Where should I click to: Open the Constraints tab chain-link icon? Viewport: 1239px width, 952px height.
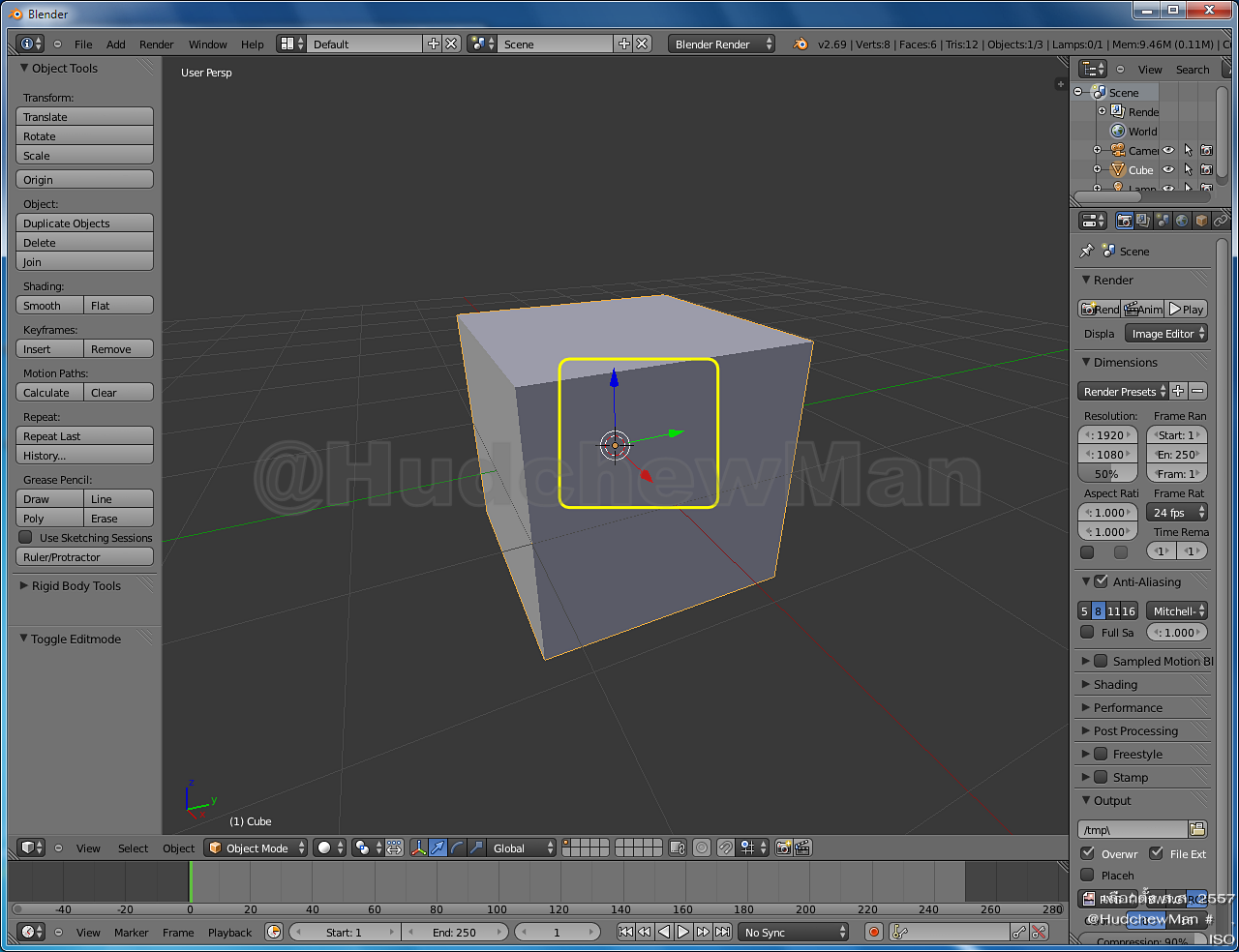[x=1220, y=221]
